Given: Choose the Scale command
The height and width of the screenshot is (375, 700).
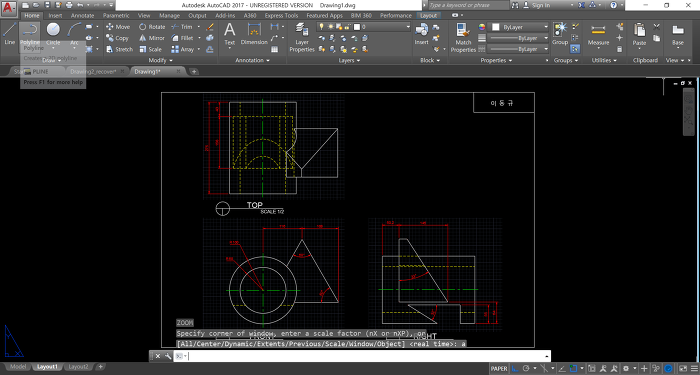Looking at the screenshot, I should click(x=150, y=50).
